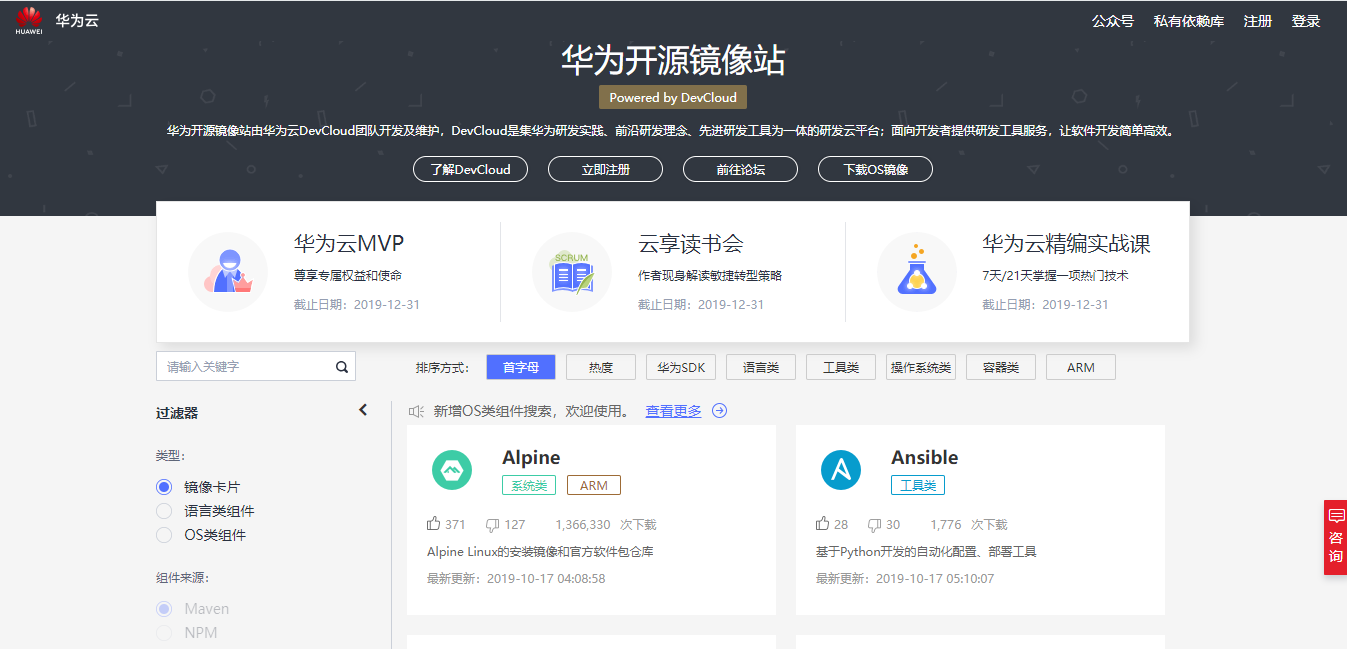Open the 华为云精编实战课 promo title
Image resolution: width=1347 pixels, height=649 pixels.
point(1066,244)
